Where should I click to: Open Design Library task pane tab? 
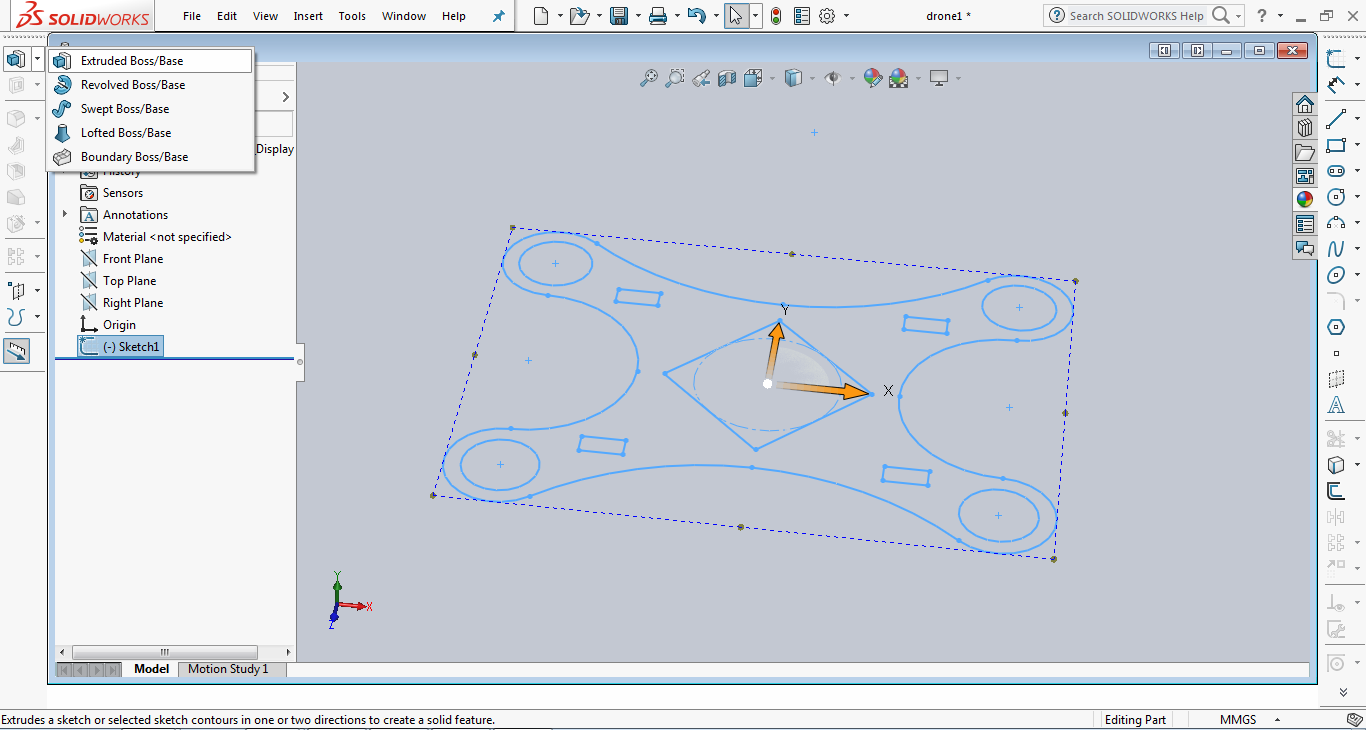click(1305, 128)
